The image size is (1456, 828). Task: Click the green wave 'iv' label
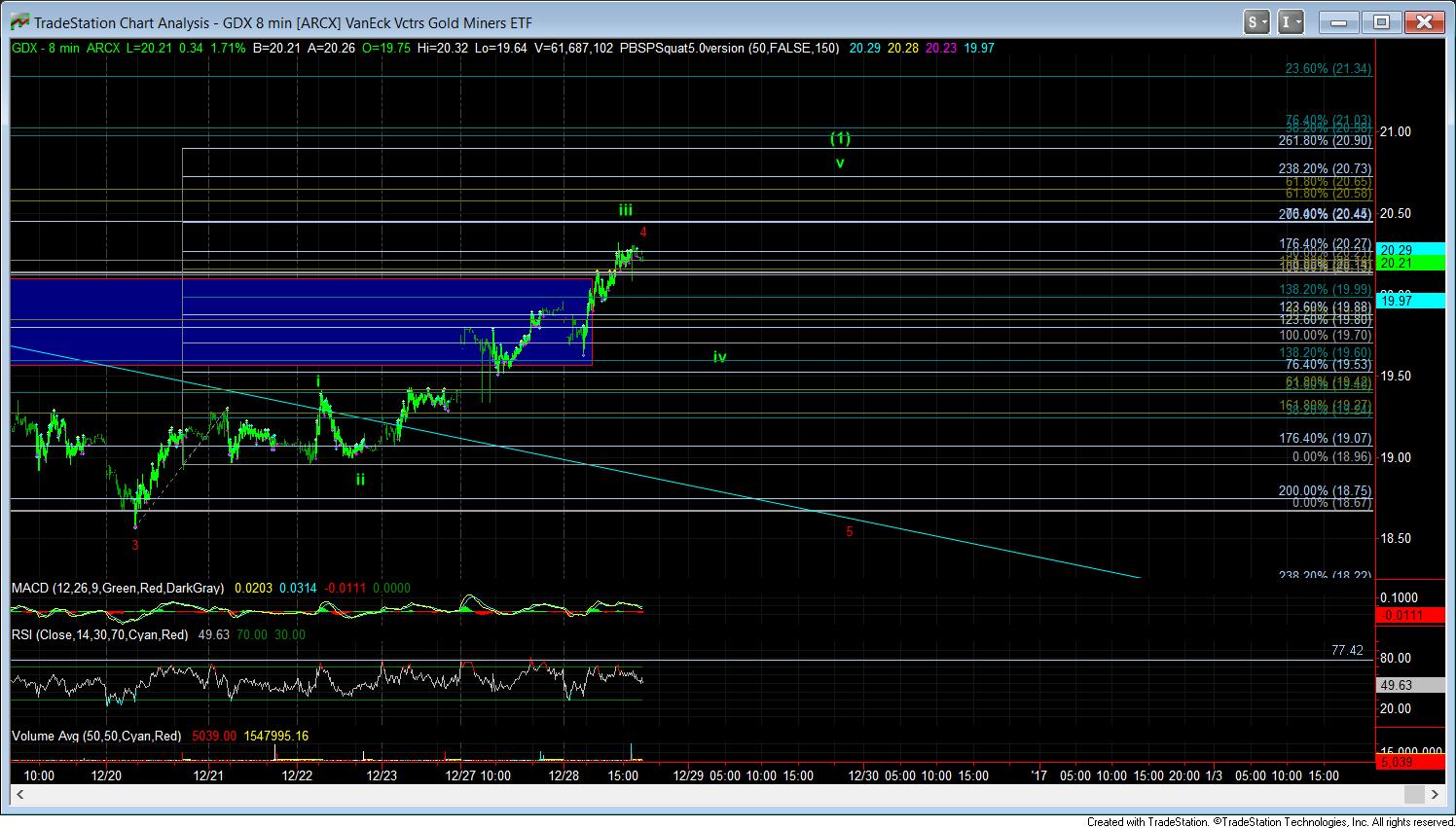pos(719,357)
